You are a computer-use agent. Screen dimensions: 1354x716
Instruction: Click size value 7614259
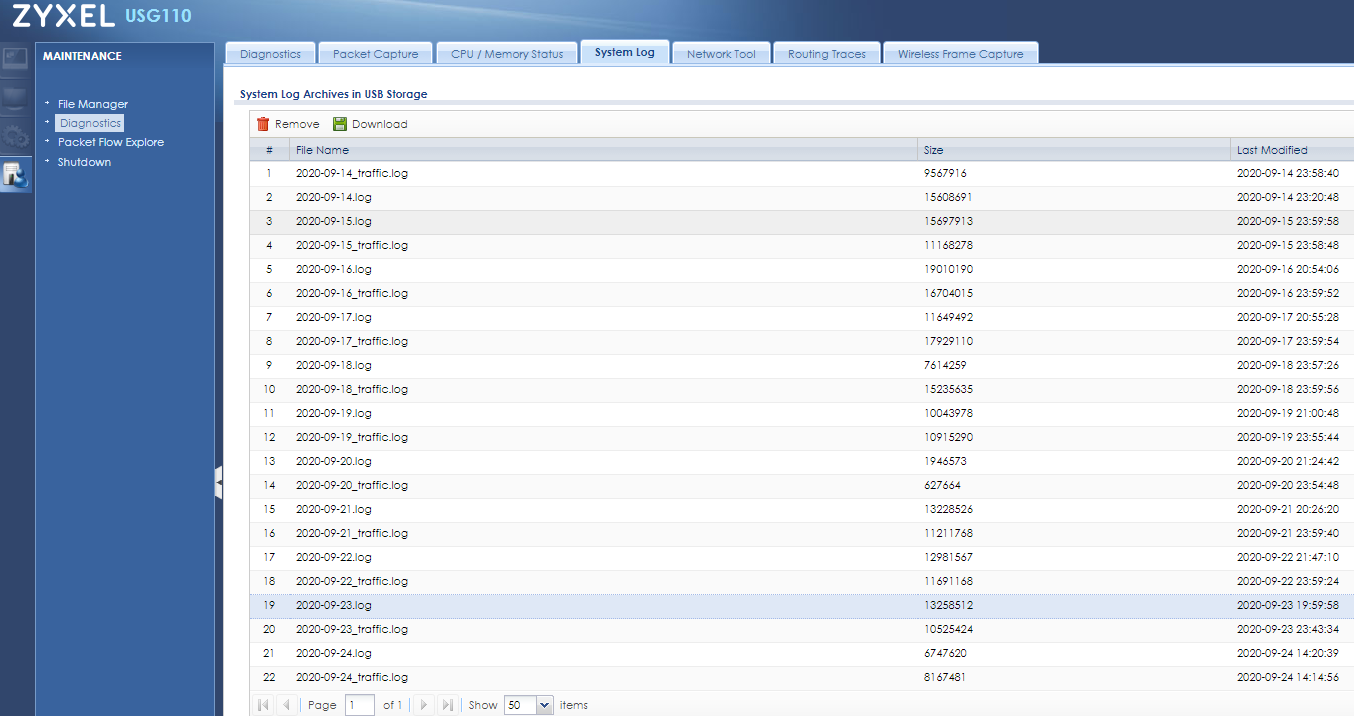coord(945,365)
